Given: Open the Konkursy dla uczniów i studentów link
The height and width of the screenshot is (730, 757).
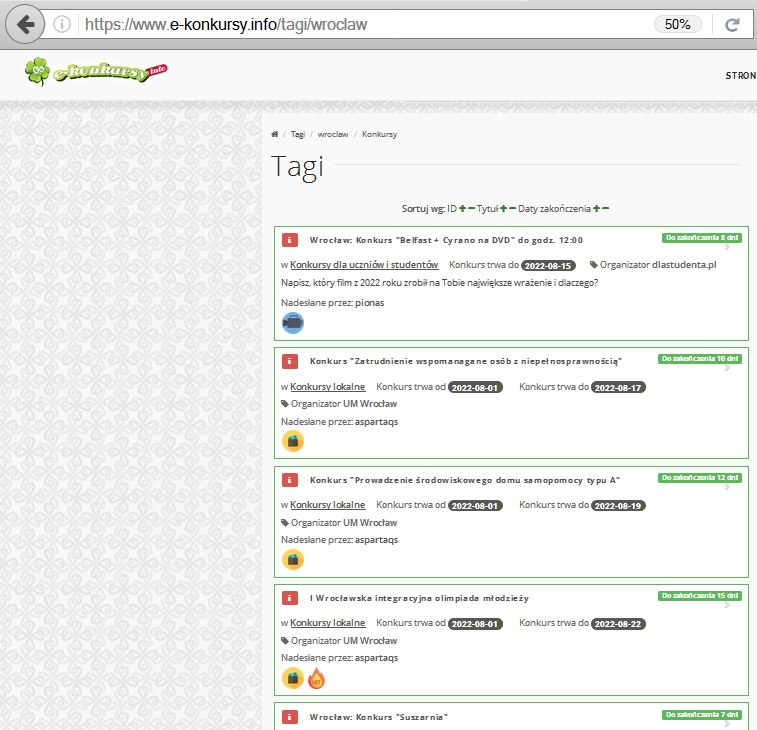Looking at the screenshot, I should point(364,265).
